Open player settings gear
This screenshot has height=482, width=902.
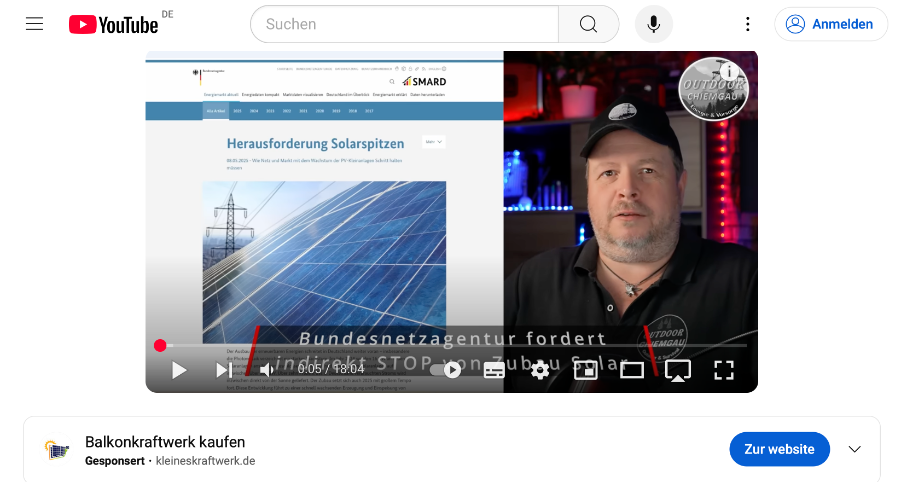[x=540, y=370]
